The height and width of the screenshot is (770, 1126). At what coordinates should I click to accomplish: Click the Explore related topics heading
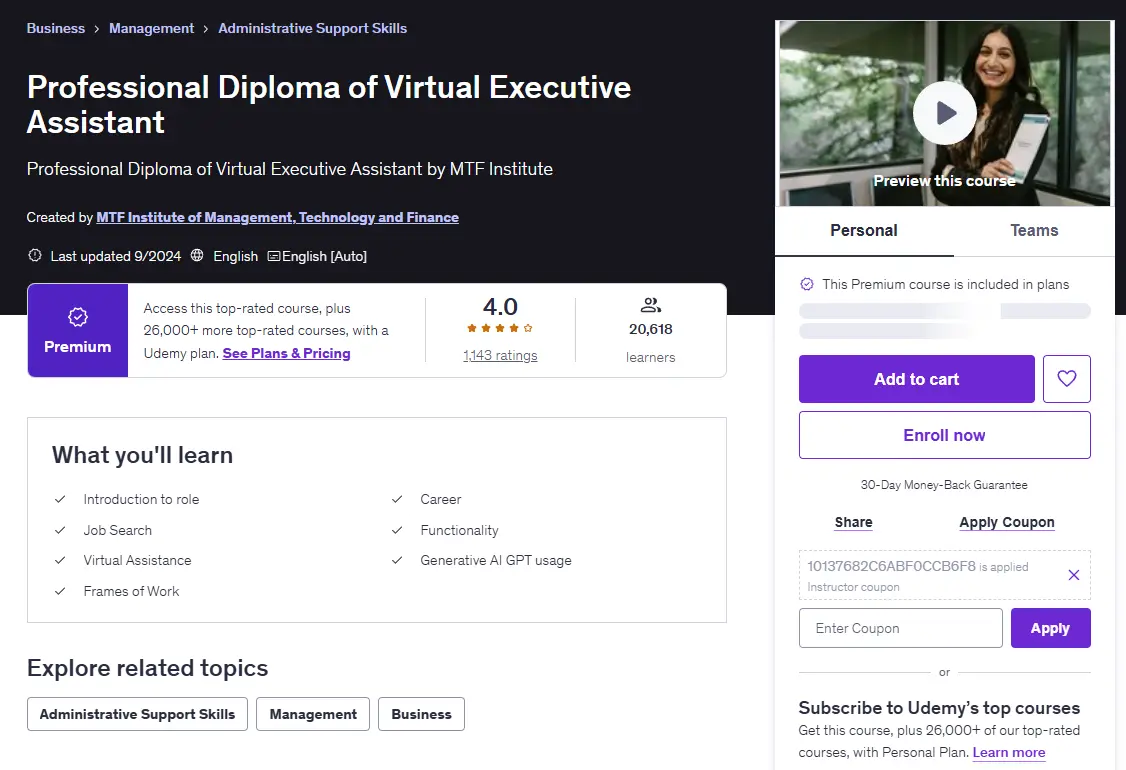(x=147, y=668)
